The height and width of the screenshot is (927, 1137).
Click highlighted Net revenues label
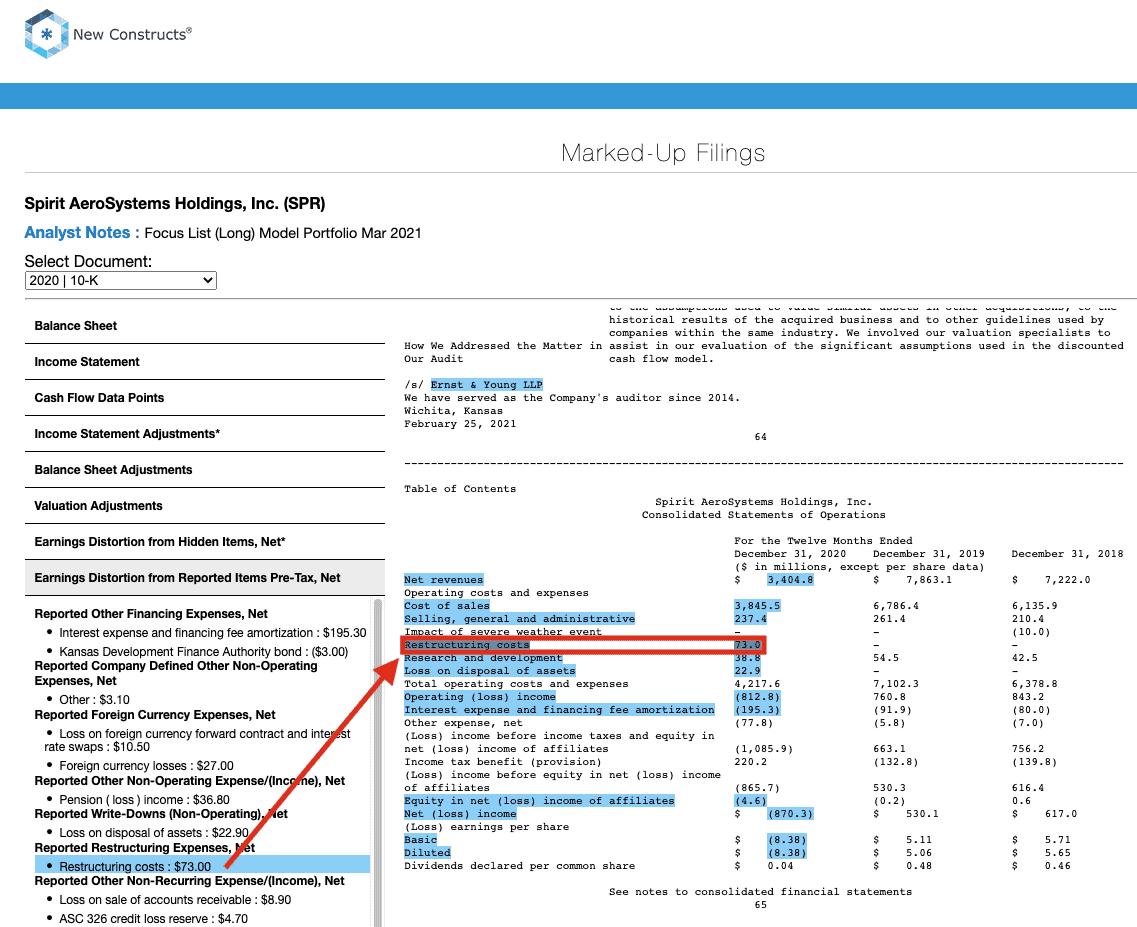pos(443,580)
